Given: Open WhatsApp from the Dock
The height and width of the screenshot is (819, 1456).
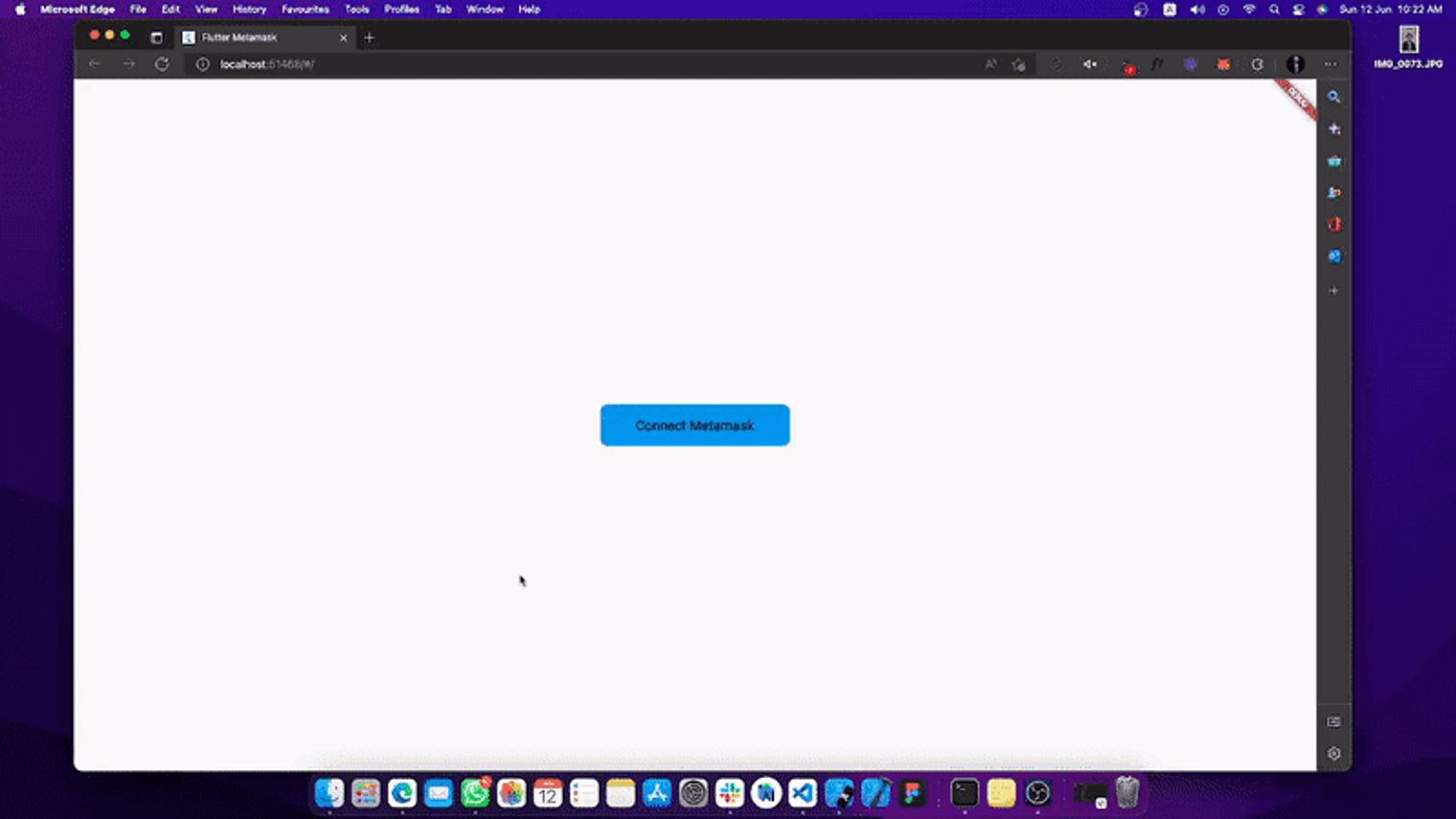Looking at the screenshot, I should click(x=475, y=793).
